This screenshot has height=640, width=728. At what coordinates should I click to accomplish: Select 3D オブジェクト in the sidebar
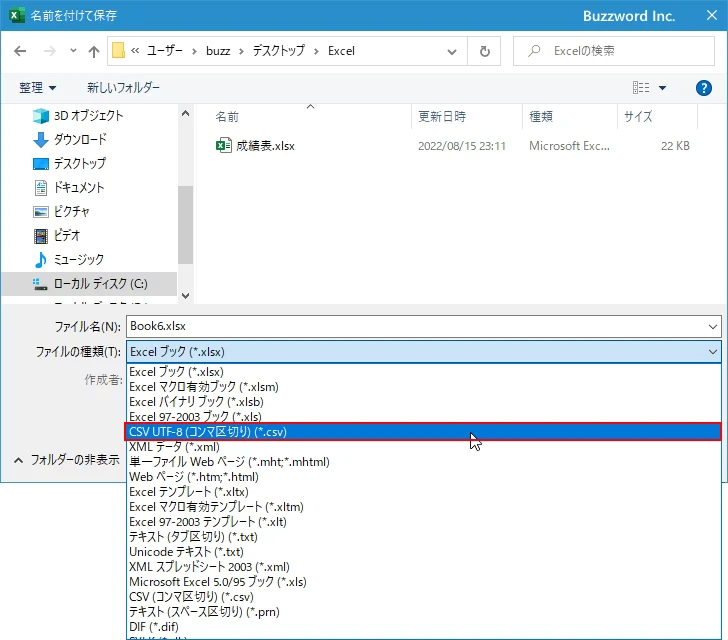88,116
